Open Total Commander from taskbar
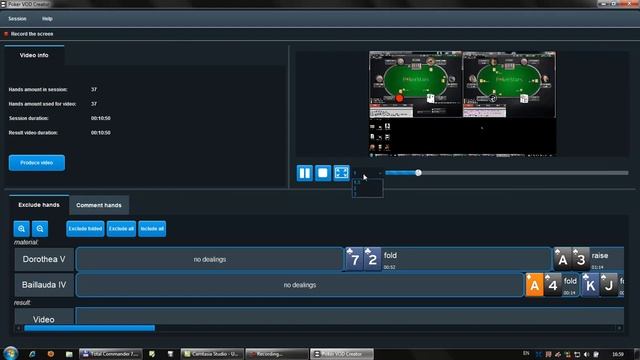This screenshot has width=640, height=360. 110,354
